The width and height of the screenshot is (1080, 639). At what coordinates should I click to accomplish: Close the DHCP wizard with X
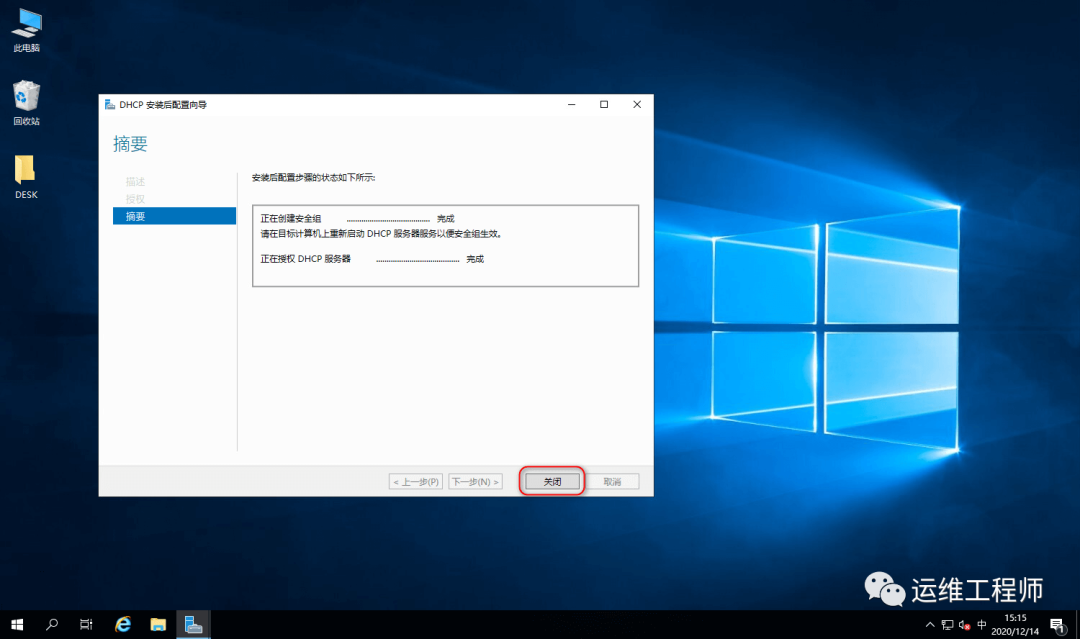(x=637, y=105)
